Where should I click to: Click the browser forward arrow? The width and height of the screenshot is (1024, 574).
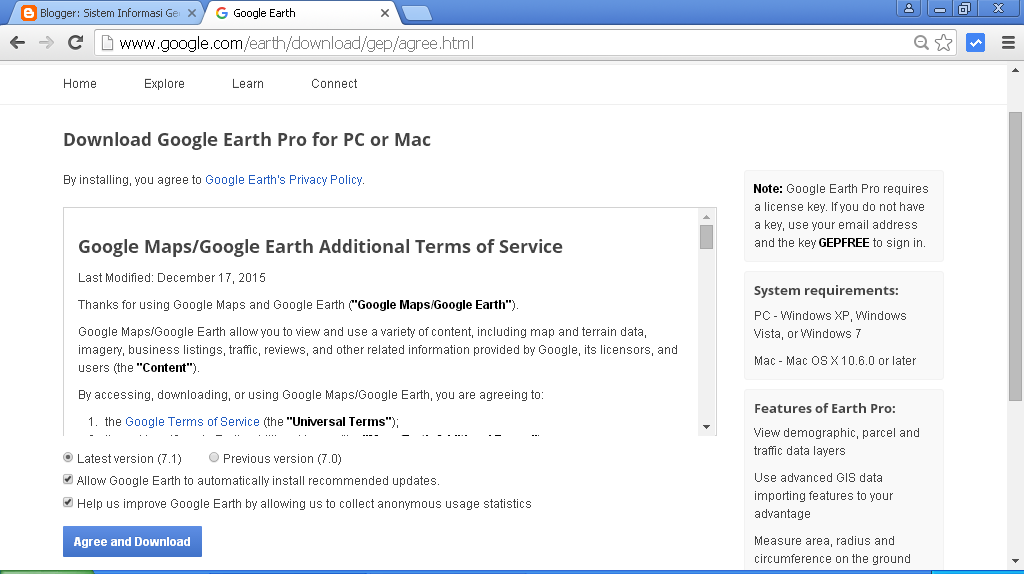(x=46, y=43)
